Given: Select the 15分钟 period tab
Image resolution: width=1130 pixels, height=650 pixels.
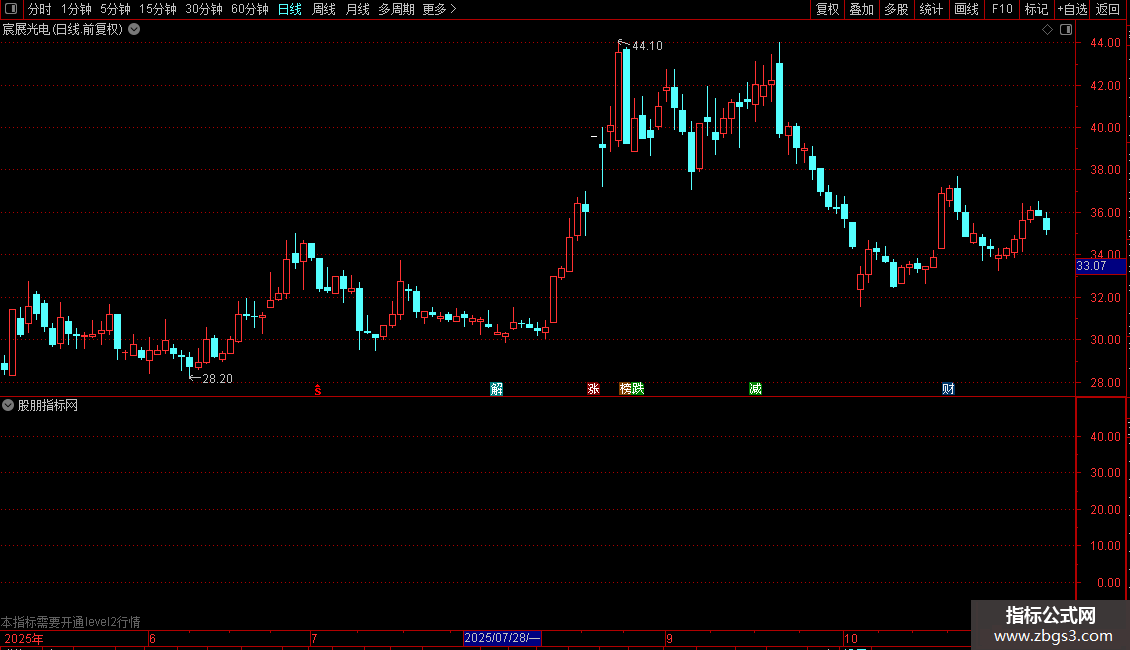Looking at the screenshot, I should (158, 9).
